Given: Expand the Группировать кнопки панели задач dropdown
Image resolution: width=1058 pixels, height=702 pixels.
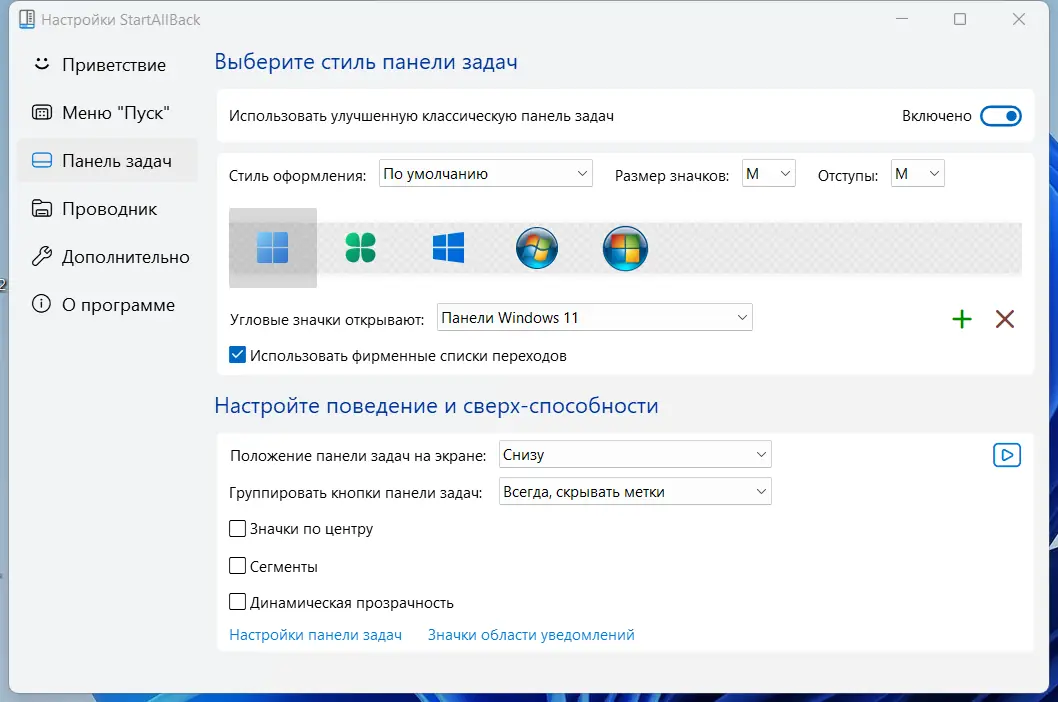Looking at the screenshot, I should (635, 491).
